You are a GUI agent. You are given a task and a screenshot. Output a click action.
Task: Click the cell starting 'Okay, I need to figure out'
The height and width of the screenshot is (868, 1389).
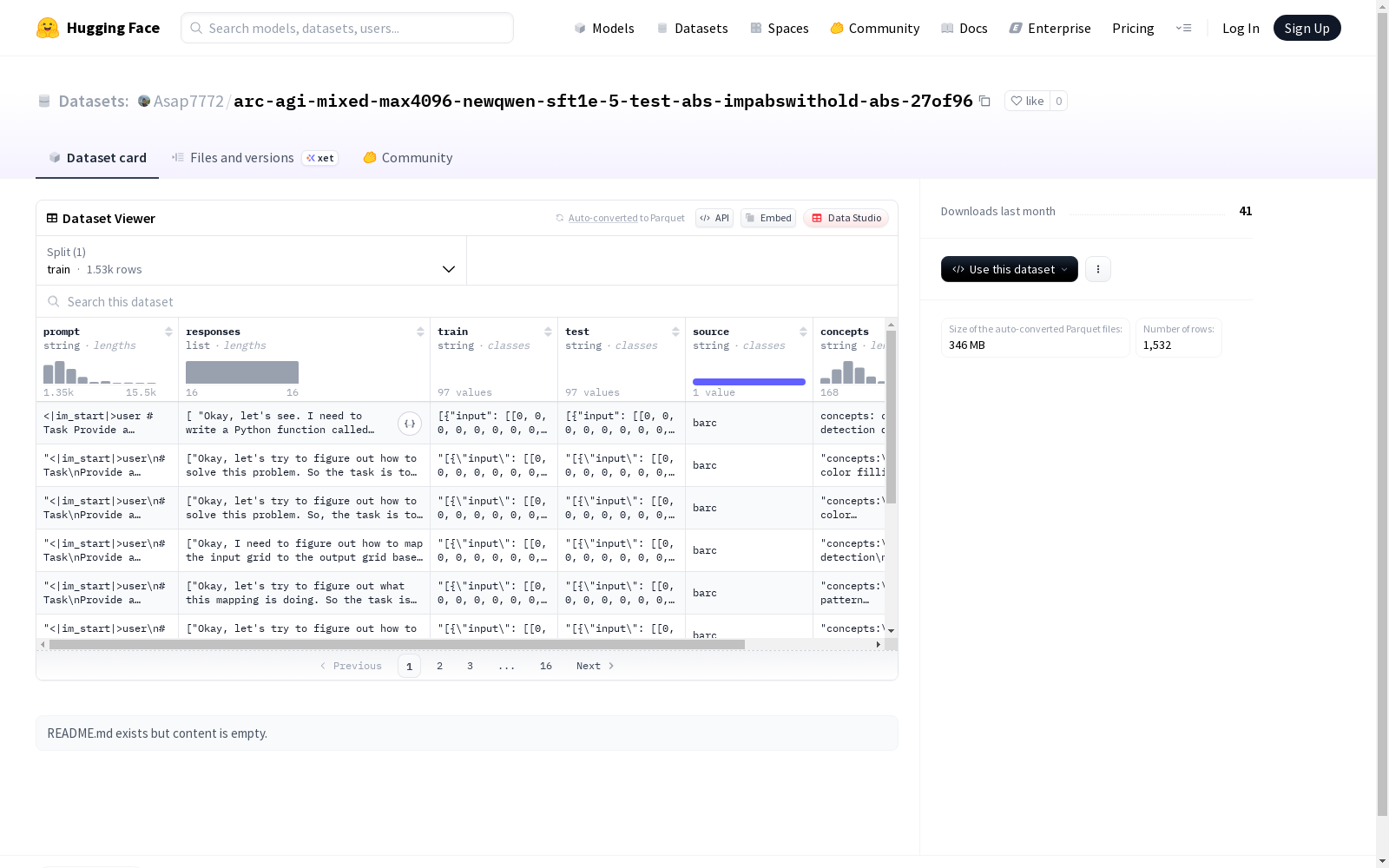pos(304,550)
